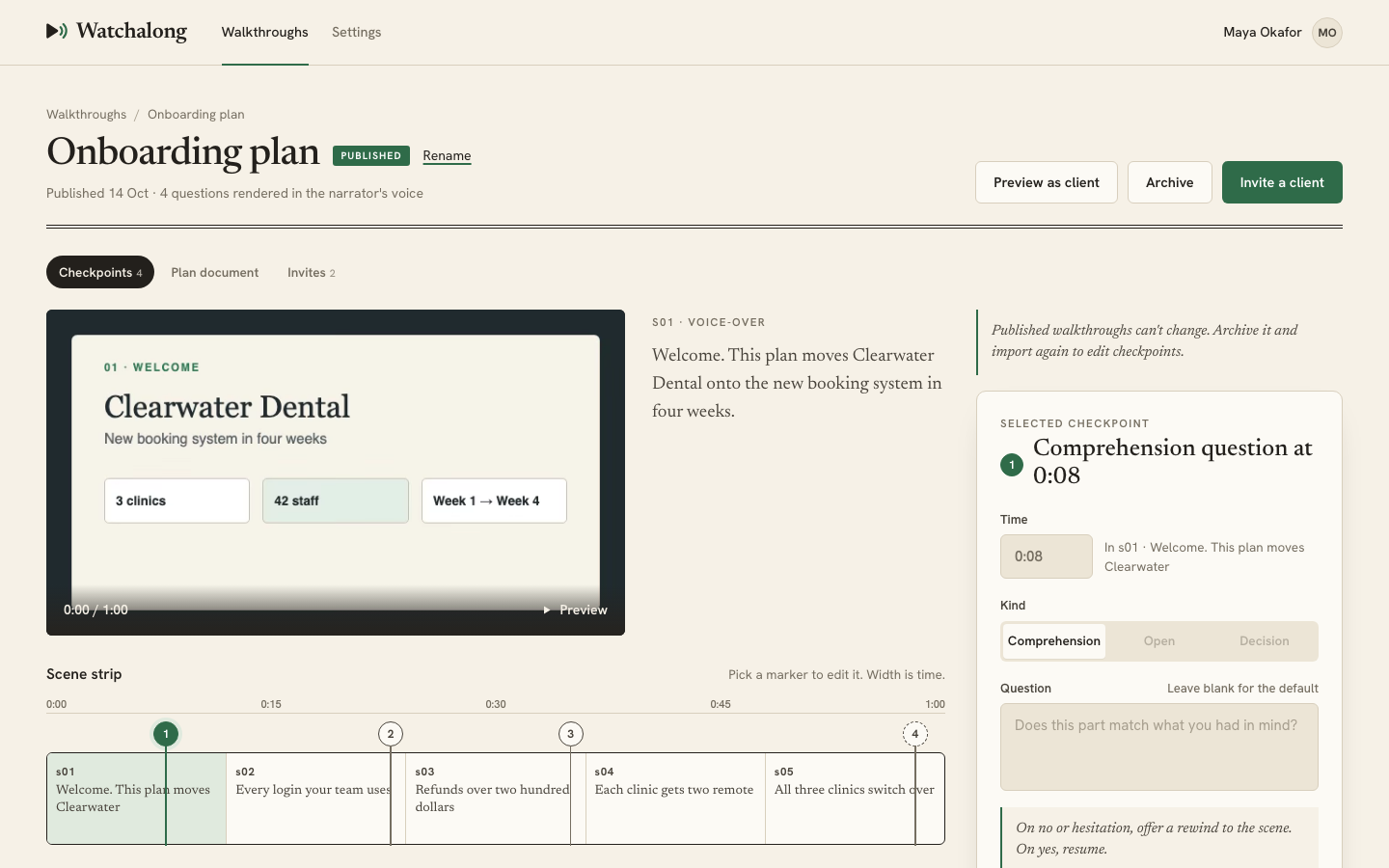The height and width of the screenshot is (868, 1389).
Task: Click the Maya Okafor user name
Action: pyautogui.click(x=1263, y=33)
